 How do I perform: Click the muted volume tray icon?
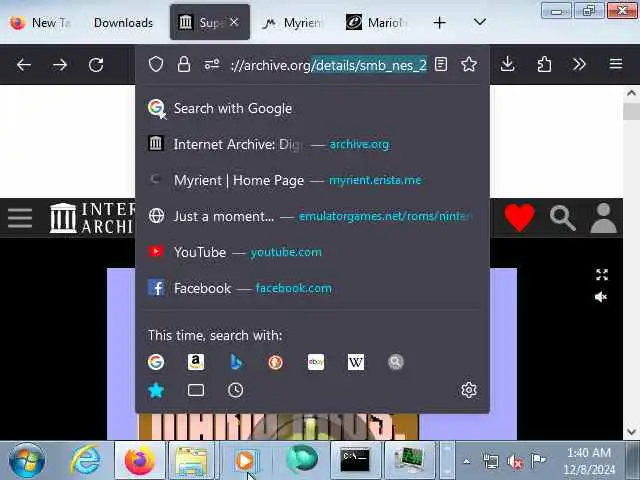515,462
